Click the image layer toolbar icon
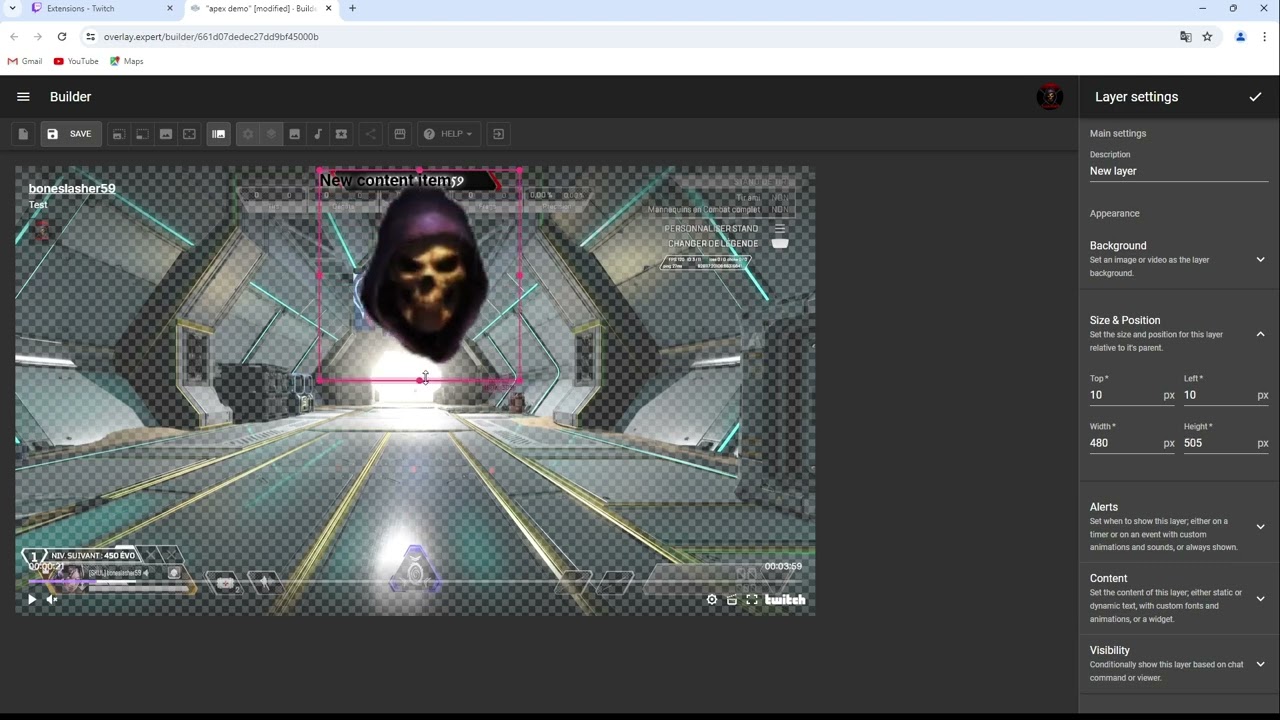The height and width of the screenshot is (720, 1280). pyautogui.click(x=166, y=134)
